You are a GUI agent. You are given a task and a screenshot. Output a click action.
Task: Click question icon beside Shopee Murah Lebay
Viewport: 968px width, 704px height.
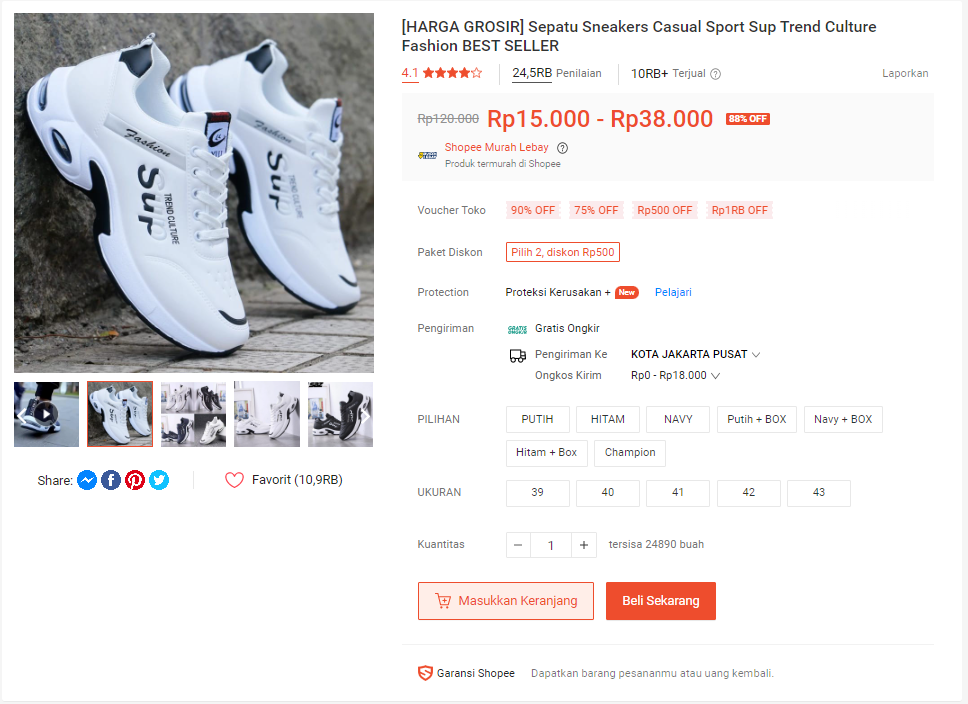coord(562,148)
